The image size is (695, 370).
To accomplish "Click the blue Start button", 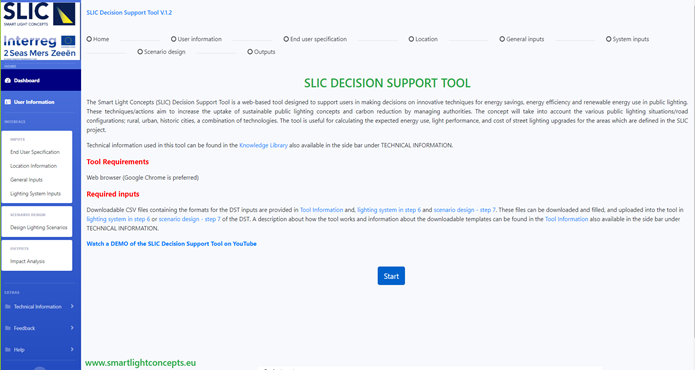I will point(391,276).
